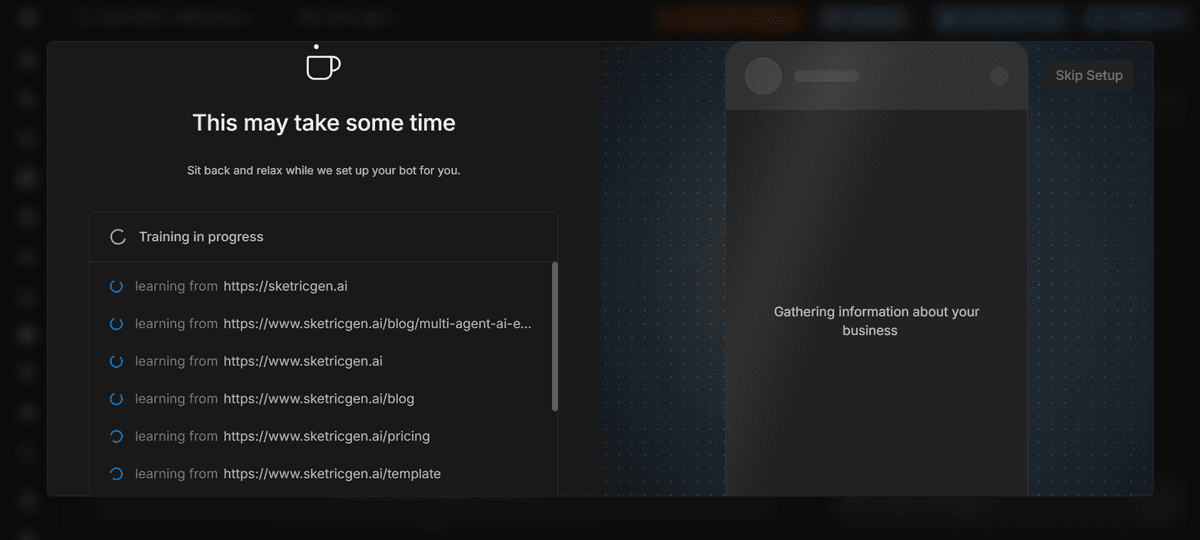
Task: Click the https://www.sketricgen.ai/blog URL
Action: [x=319, y=399]
